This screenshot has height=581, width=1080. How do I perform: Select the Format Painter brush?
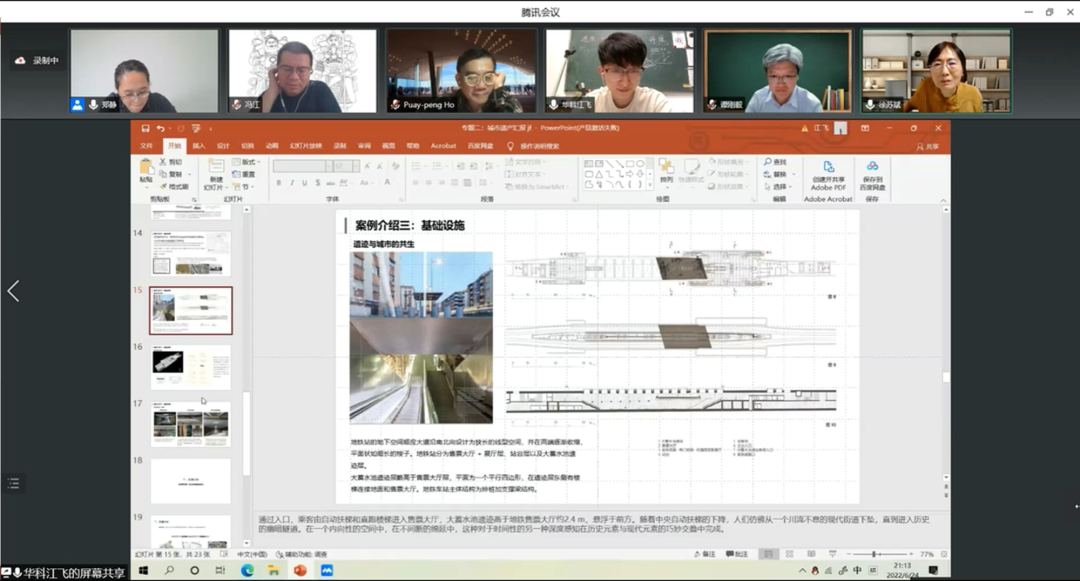coord(174,187)
